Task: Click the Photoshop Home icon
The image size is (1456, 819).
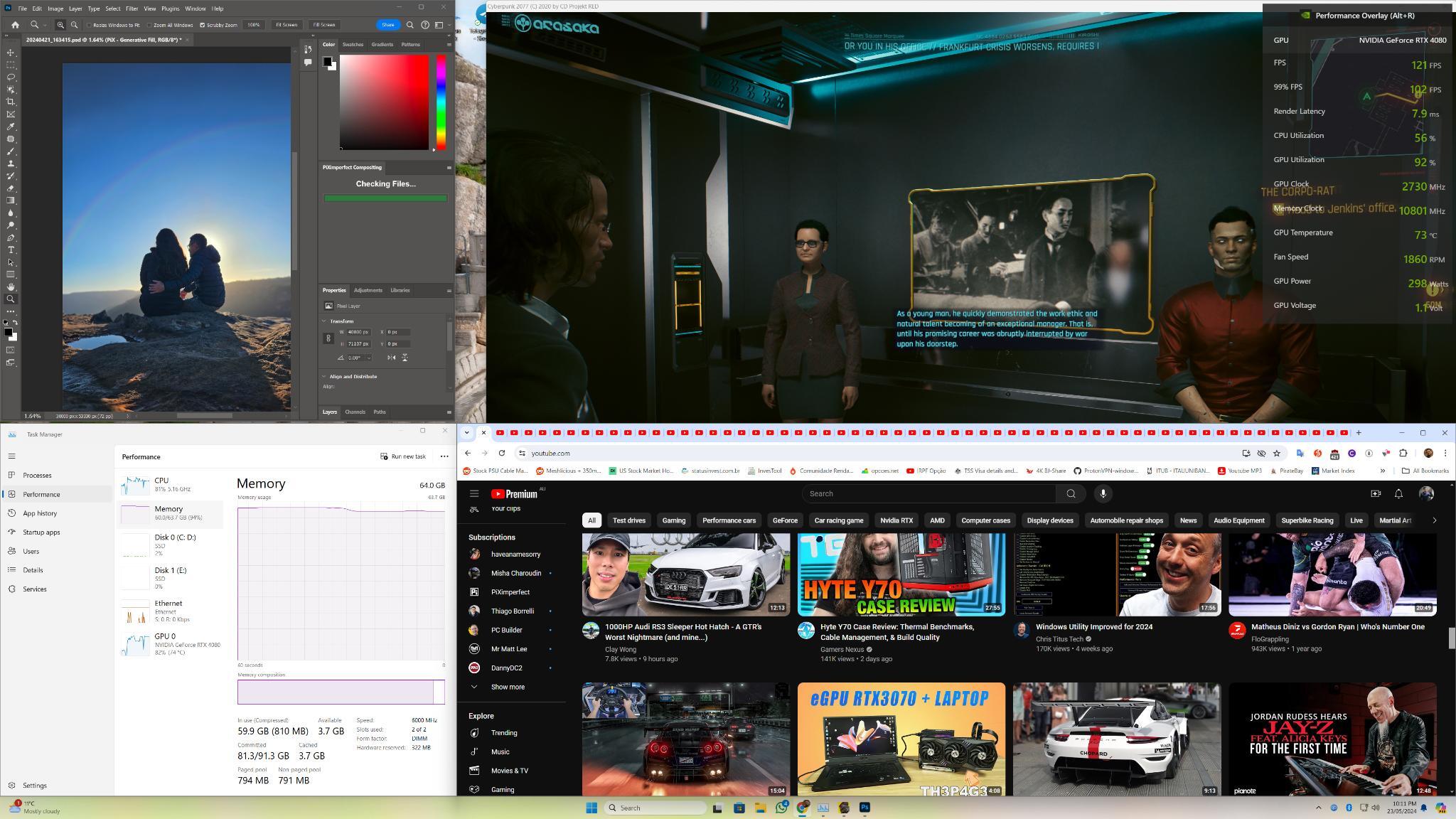Action: click(15, 25)
